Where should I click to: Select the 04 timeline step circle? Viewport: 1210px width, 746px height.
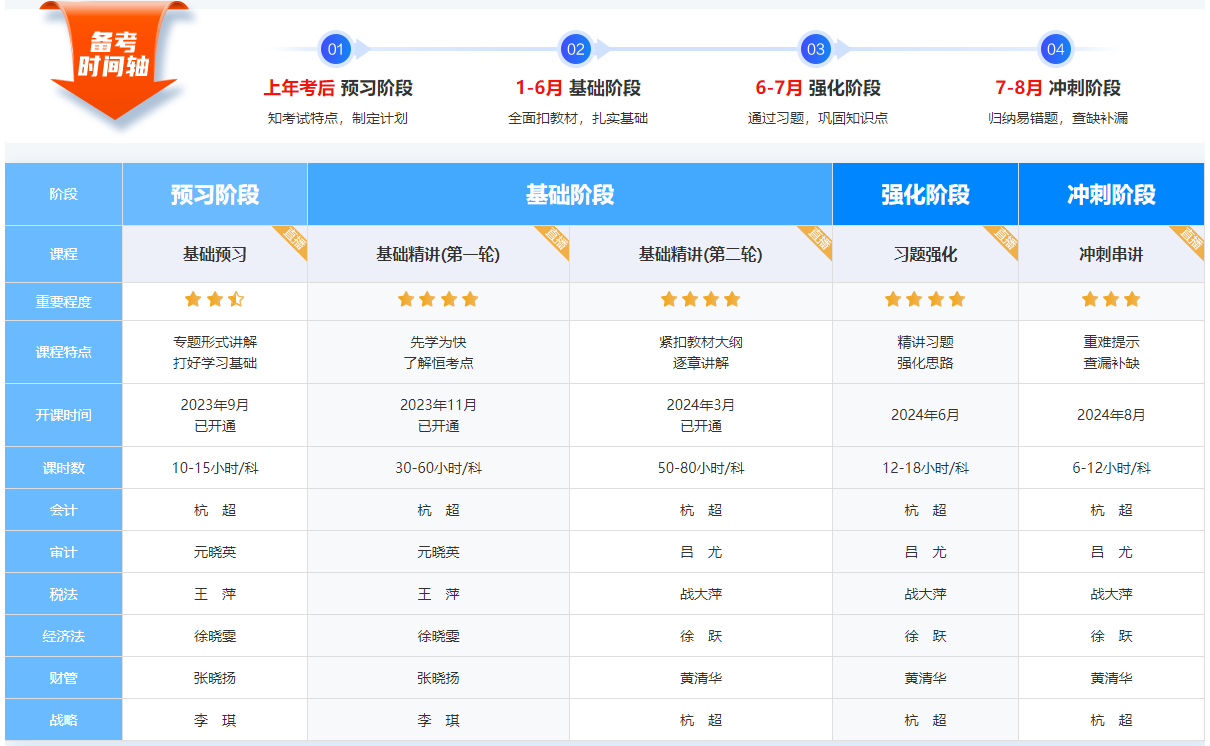click(1055, 49)
